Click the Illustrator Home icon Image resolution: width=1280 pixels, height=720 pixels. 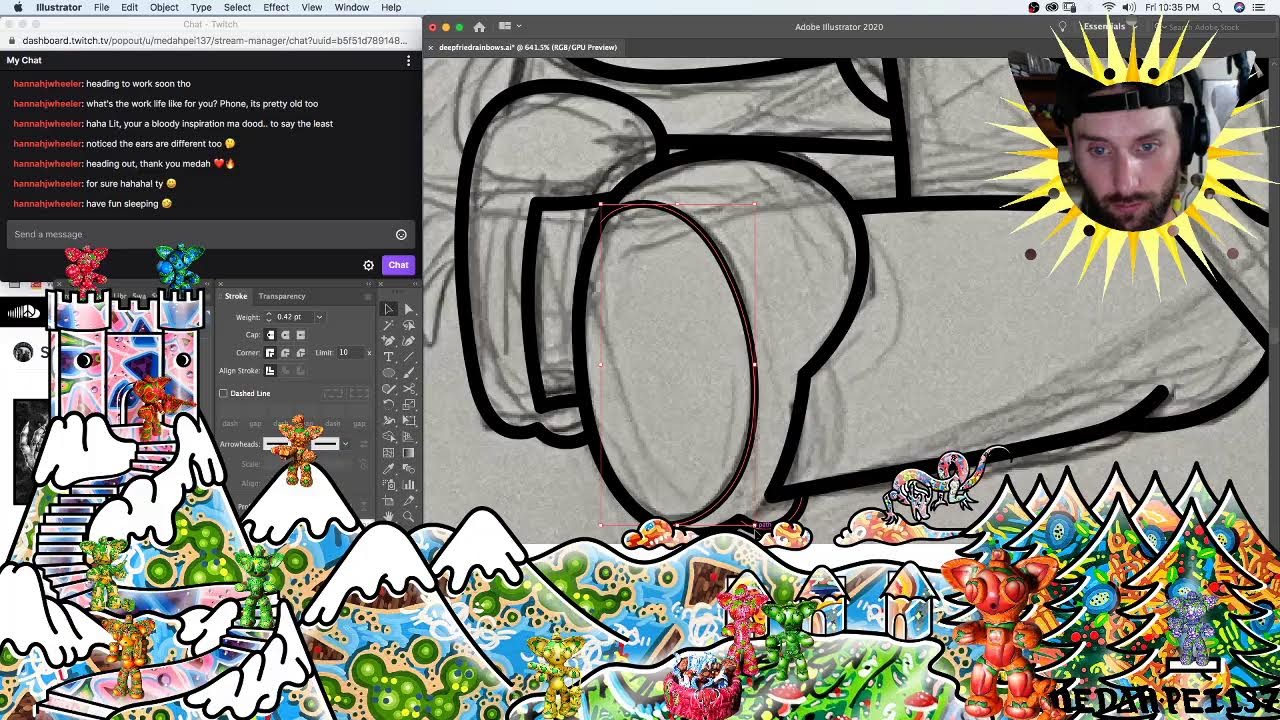[x=479, y=27]
